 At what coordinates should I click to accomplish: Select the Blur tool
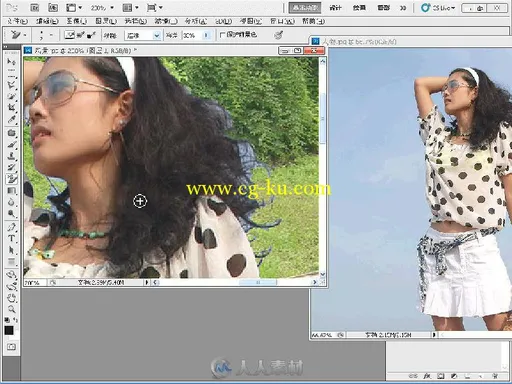(x=11, y=202)
